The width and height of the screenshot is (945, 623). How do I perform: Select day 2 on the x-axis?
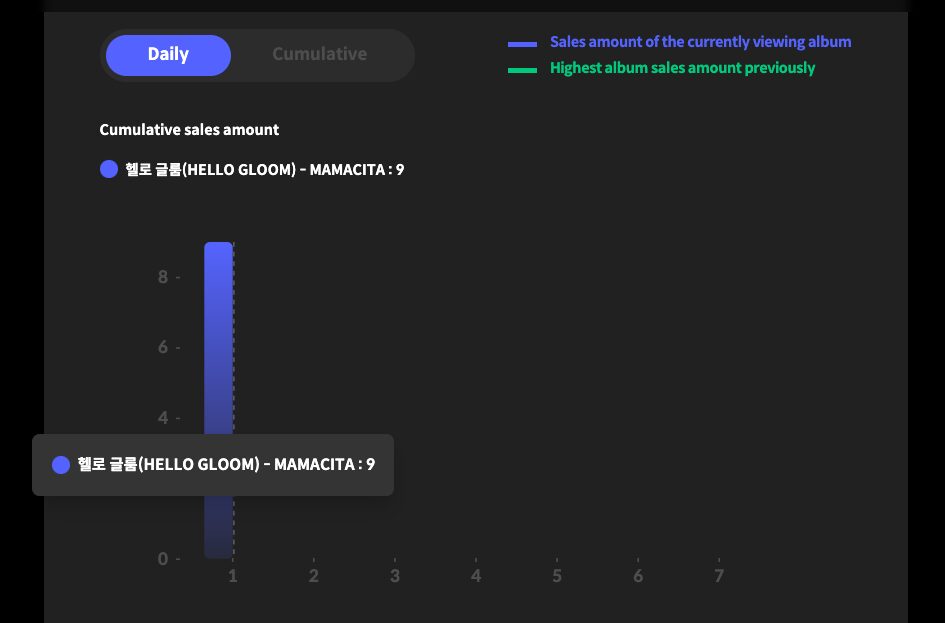click(314, 576)
